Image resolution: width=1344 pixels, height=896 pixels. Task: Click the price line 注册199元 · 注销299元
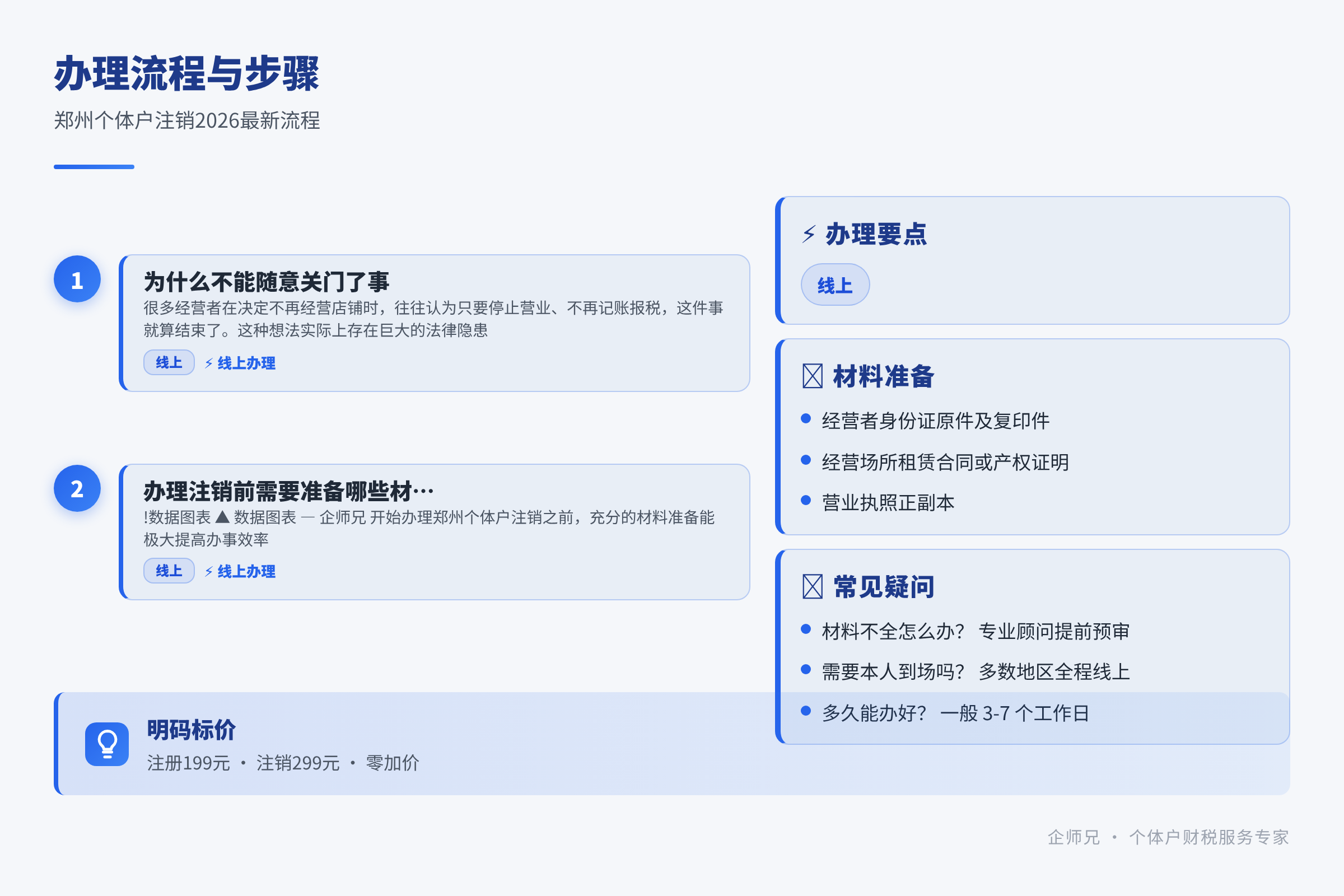[244, 763]
